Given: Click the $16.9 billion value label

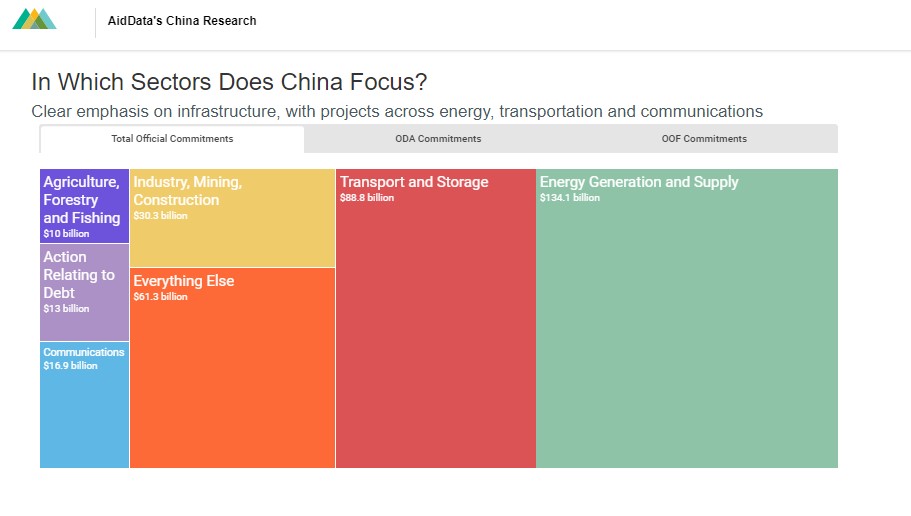Looking at the screenshot, I should pos(70,366).
